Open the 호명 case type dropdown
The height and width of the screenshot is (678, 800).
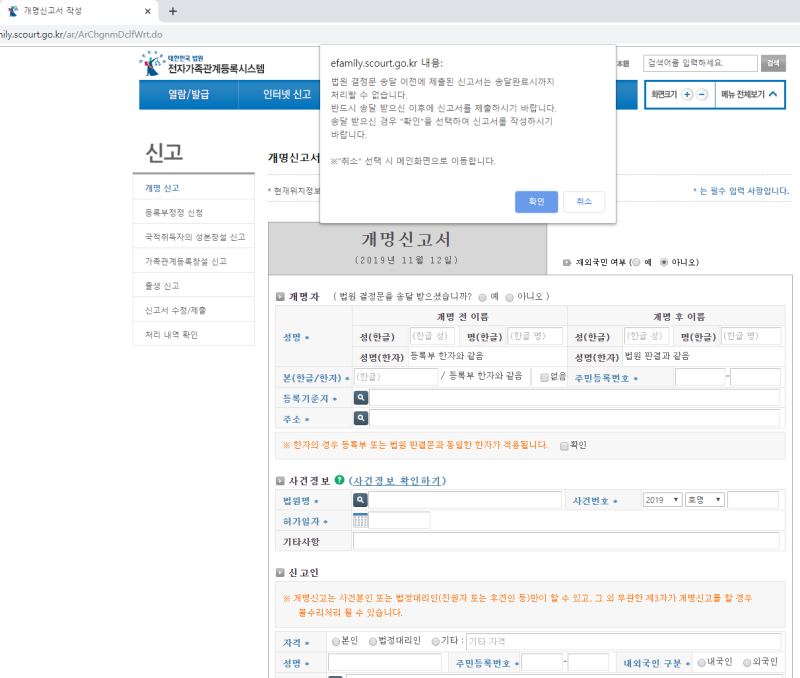[705, 500]
